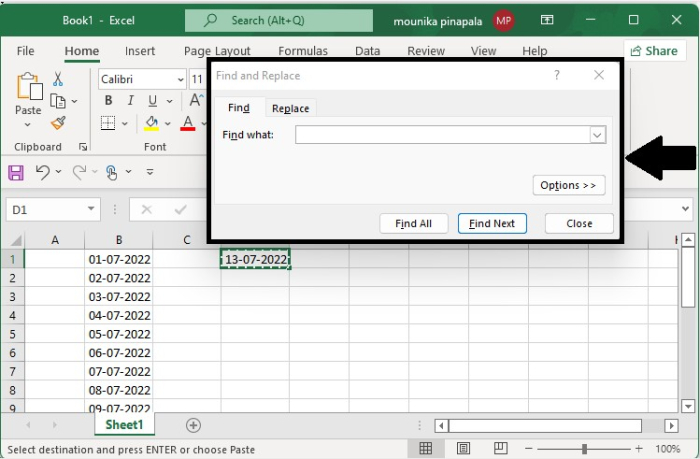
Task: Open Customize Quick Access Toolbar menu
Action: [x=150, y=171]
